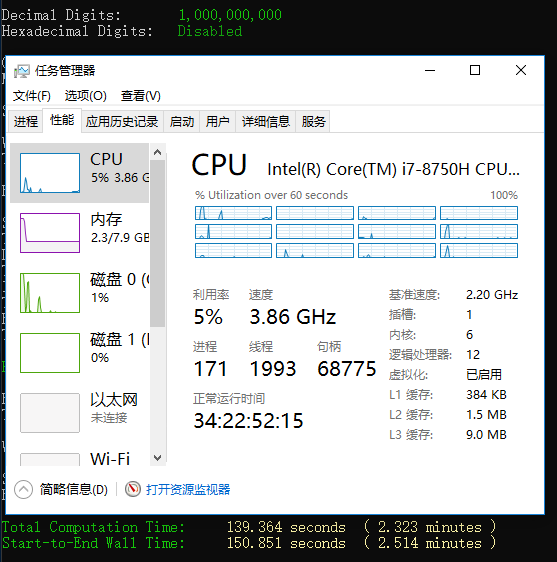This screenshot has height=562, width=557.
Task: Click 'Disabled' hexadecimal value in console
Action: (x=210, y=31)
